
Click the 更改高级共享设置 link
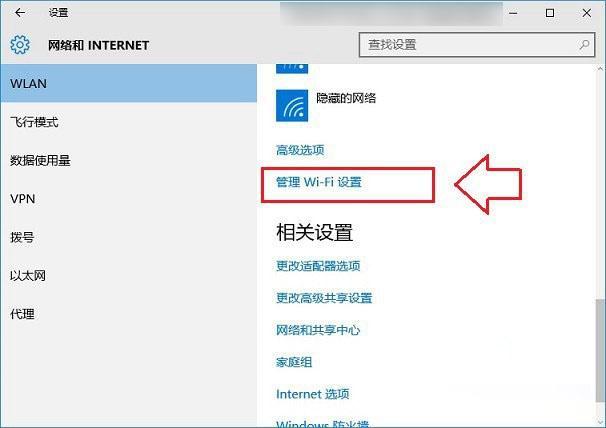tap(324, 298)
